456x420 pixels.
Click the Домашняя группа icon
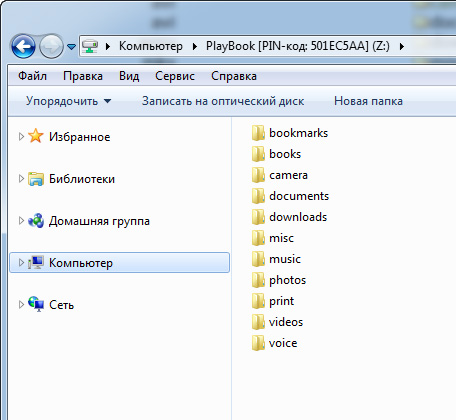click(36, 221)
